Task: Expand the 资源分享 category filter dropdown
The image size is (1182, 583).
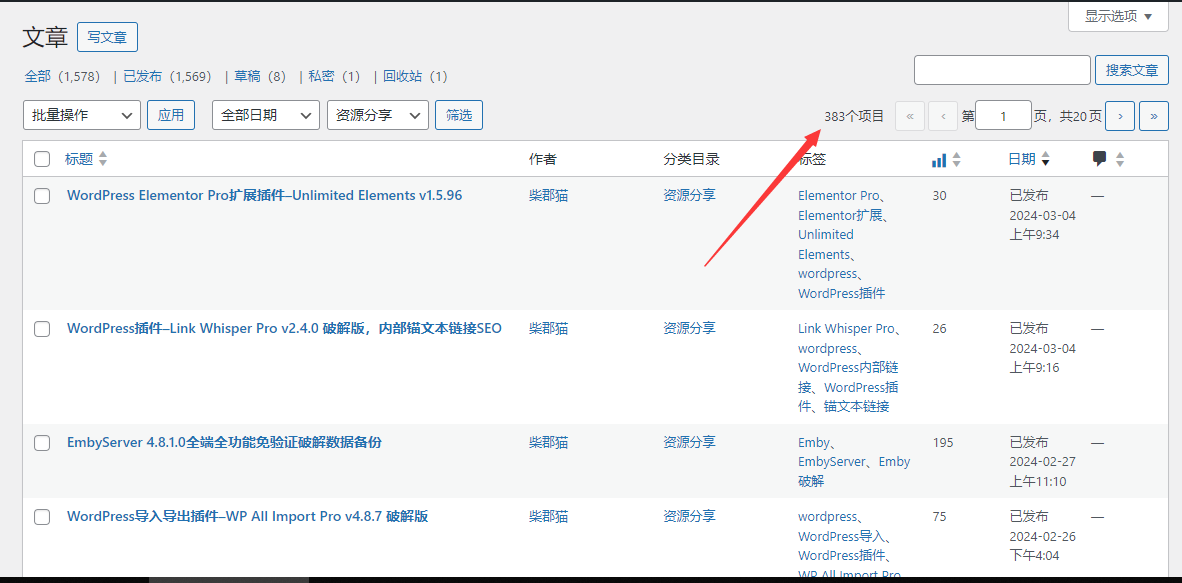Action: 378,115
